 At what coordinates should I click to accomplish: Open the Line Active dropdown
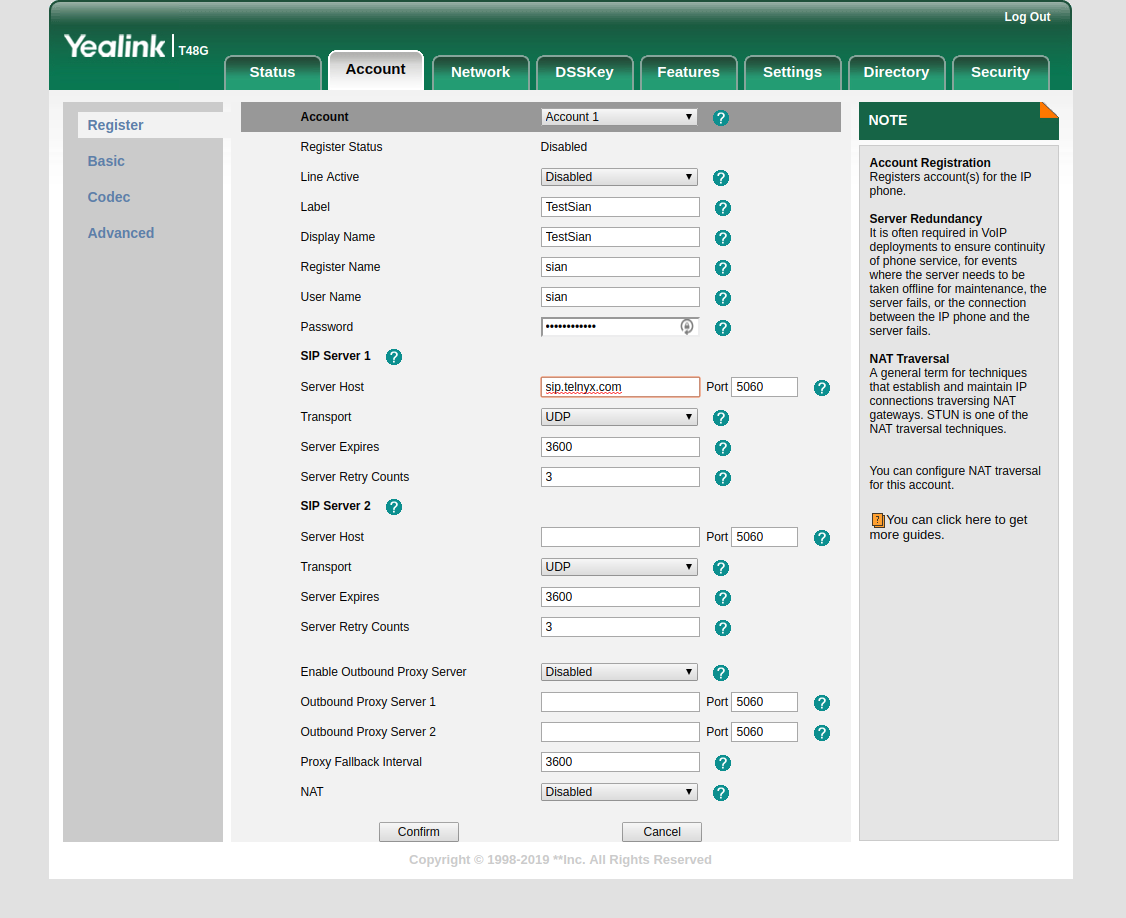[x=619, y=177]
